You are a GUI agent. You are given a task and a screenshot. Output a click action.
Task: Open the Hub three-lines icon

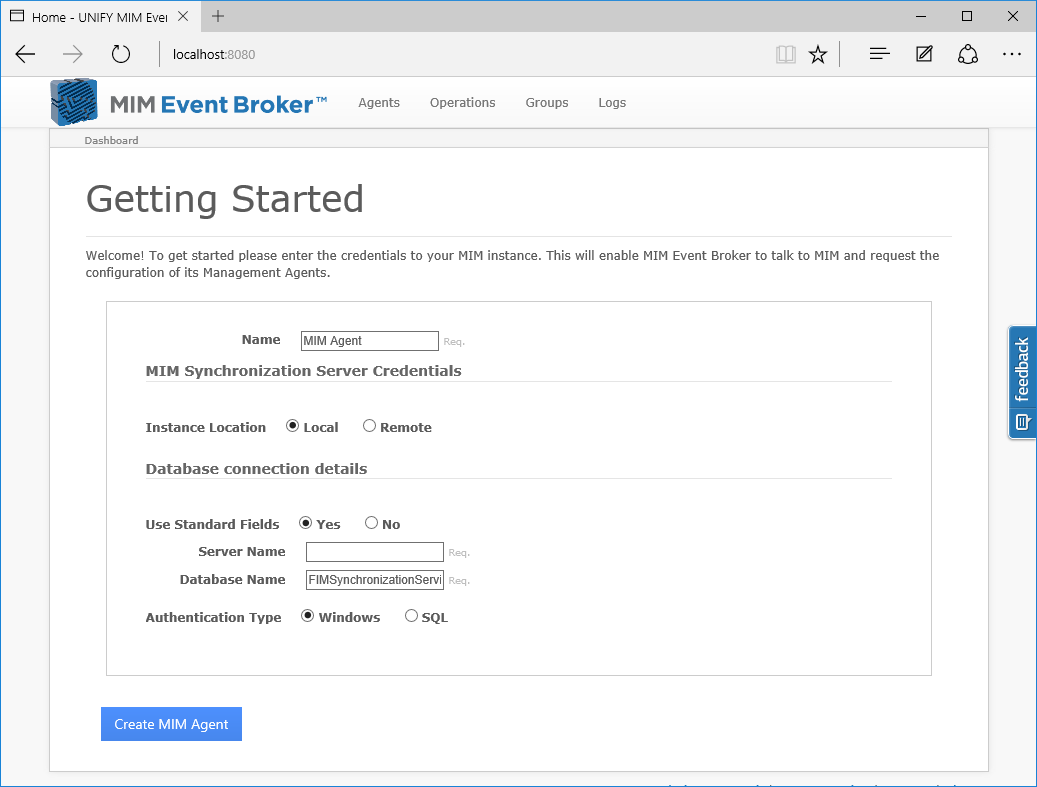point(879,54)
